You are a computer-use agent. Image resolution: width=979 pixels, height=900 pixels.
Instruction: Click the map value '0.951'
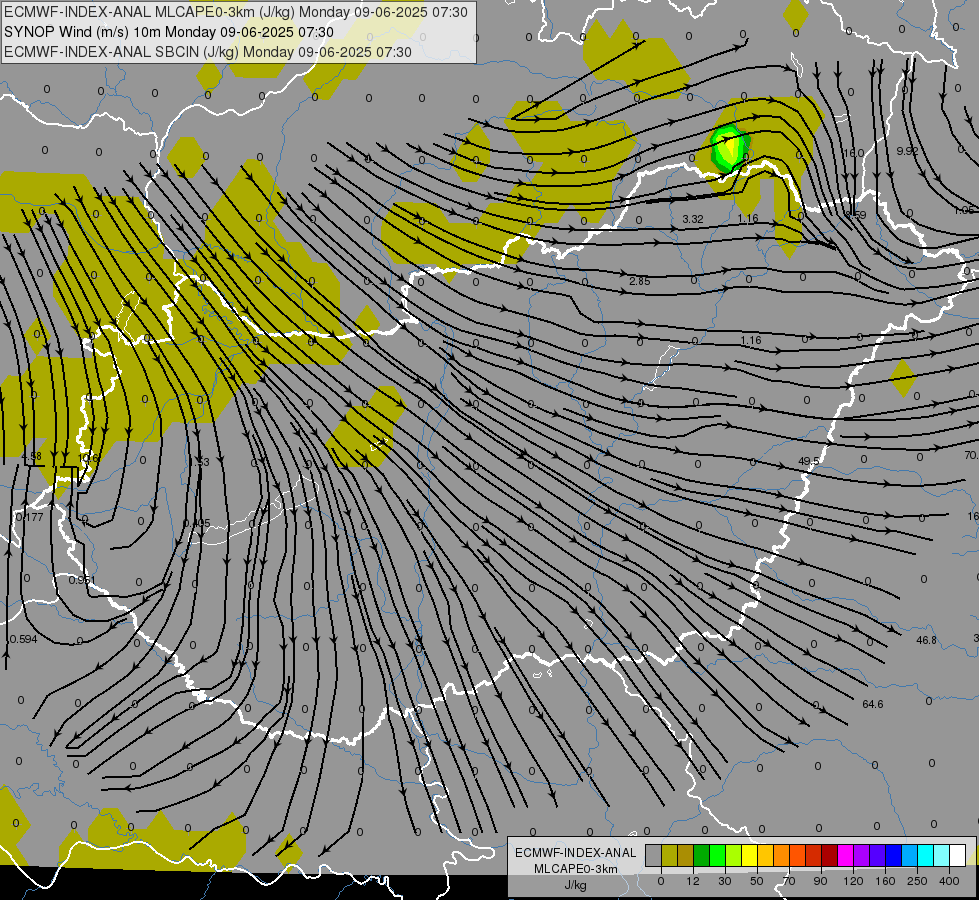82,580
